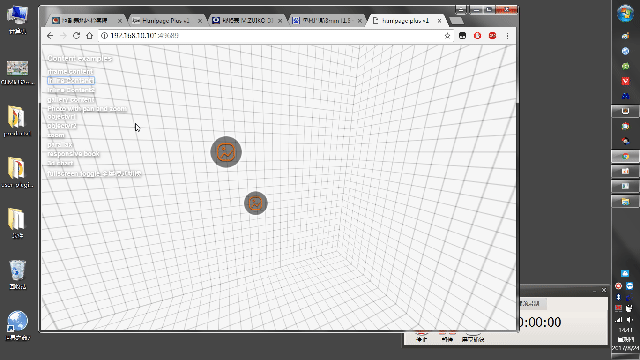Open the 'zoom' example link
640x360 pixels.
click(56, 135)
